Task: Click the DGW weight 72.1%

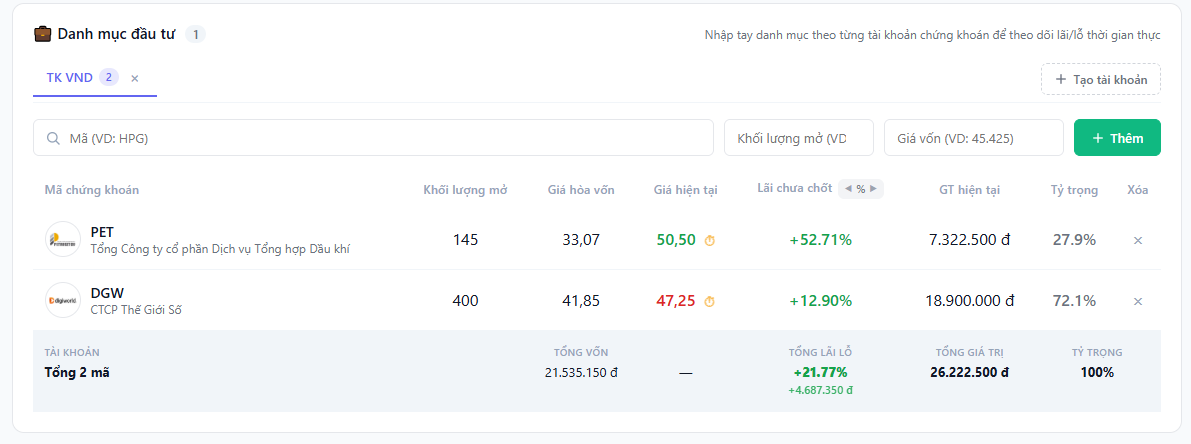Action: (x=1075, y=301)
